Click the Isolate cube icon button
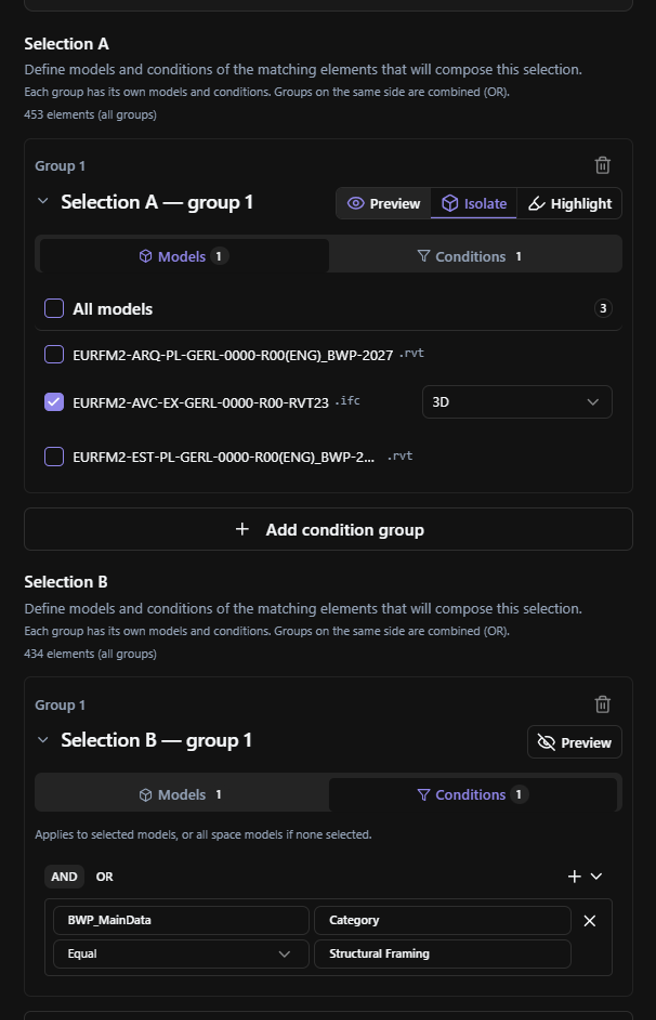The width and height of the screenshot is (656, 1020). [474, 204]
